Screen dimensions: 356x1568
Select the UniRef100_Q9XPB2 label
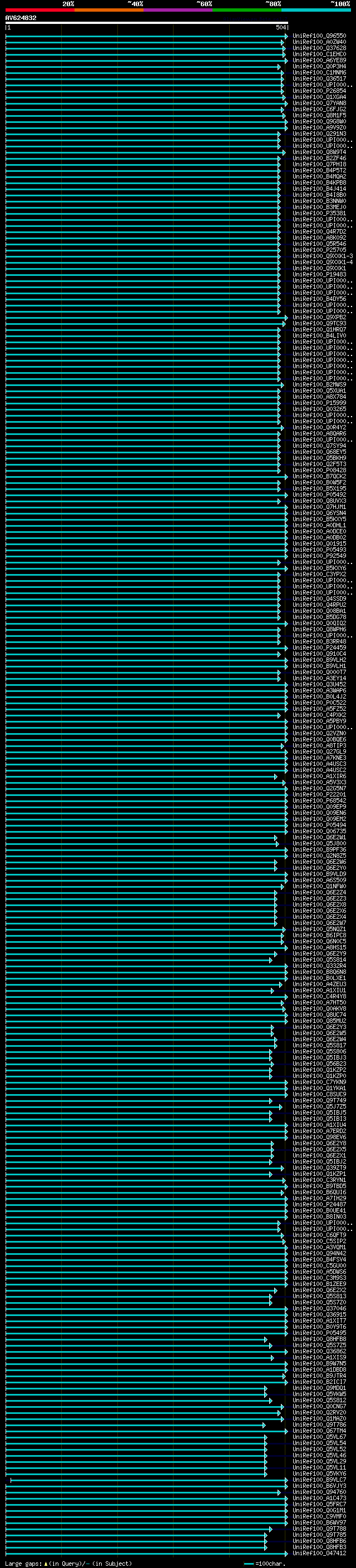click(x=319, y=317)
